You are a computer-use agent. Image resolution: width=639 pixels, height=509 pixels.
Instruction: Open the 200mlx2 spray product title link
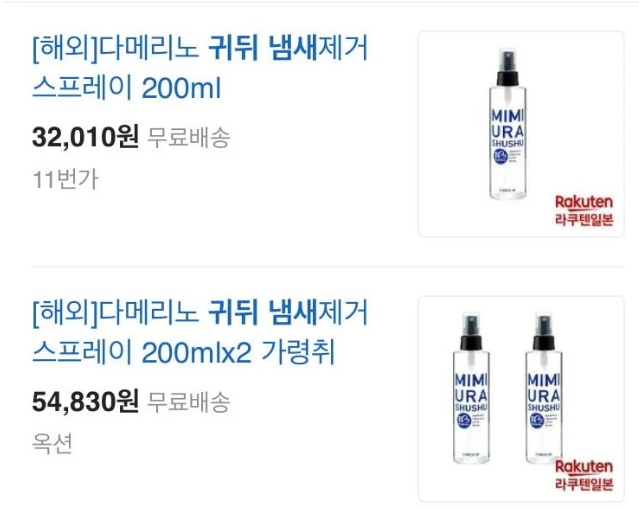point(200,332)
